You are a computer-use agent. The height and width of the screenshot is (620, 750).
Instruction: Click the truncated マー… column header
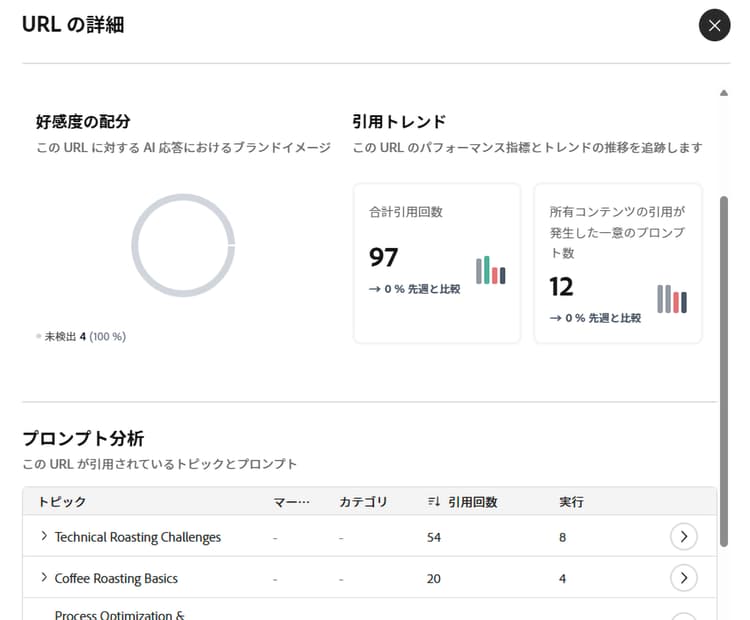(x=292, y=502)
